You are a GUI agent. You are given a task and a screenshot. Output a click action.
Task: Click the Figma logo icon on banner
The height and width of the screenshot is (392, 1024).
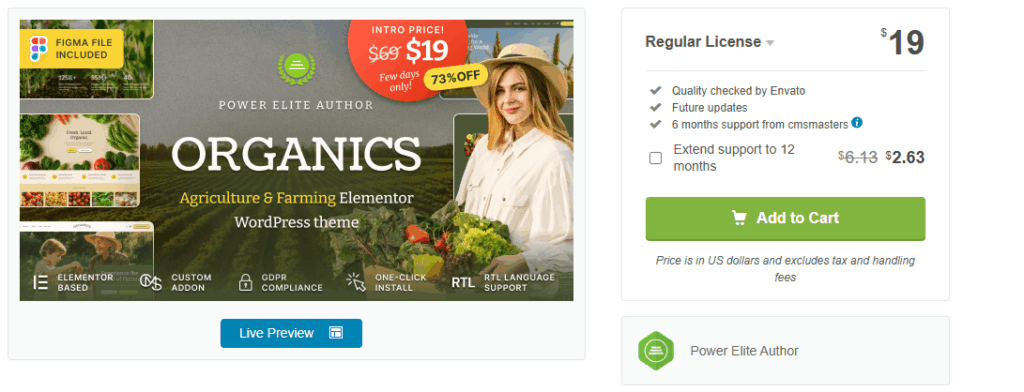[39, 48]
